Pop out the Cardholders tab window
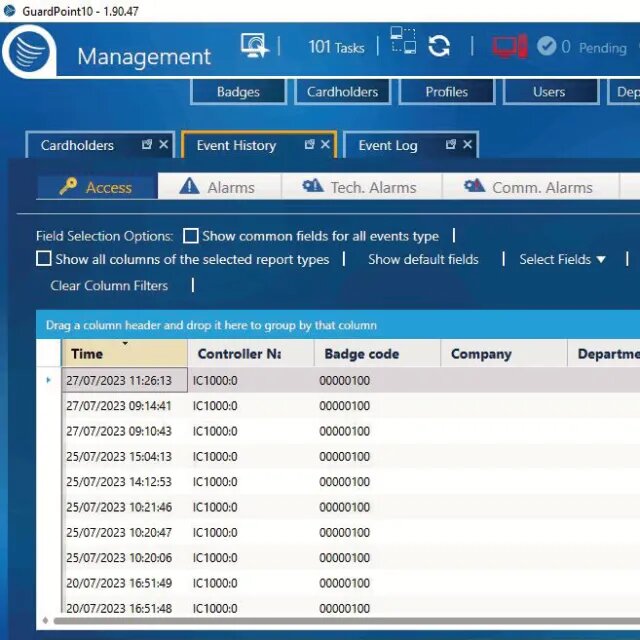 coord(147,144)
